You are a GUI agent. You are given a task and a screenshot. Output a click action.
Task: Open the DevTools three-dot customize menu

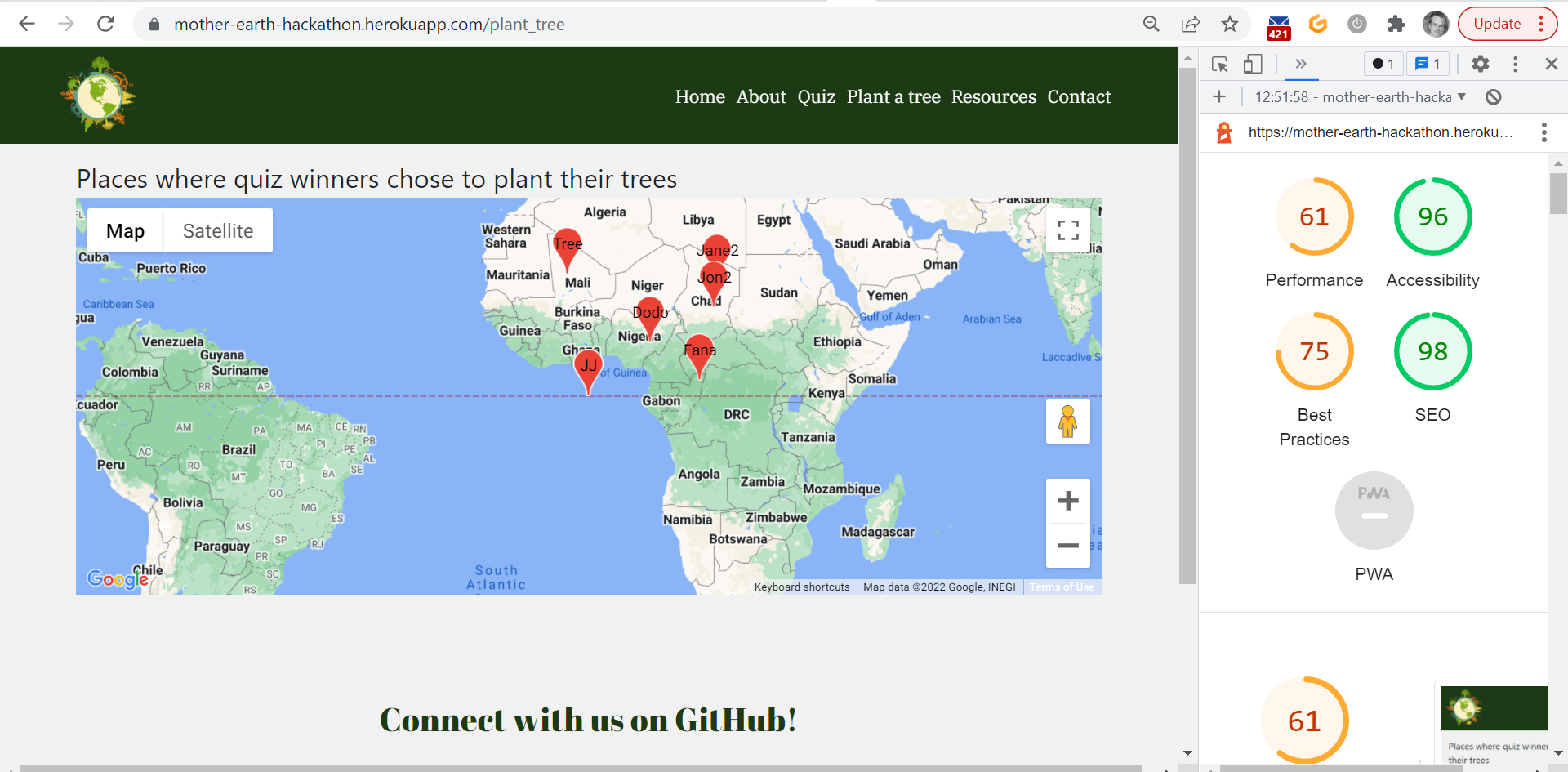1516,64
